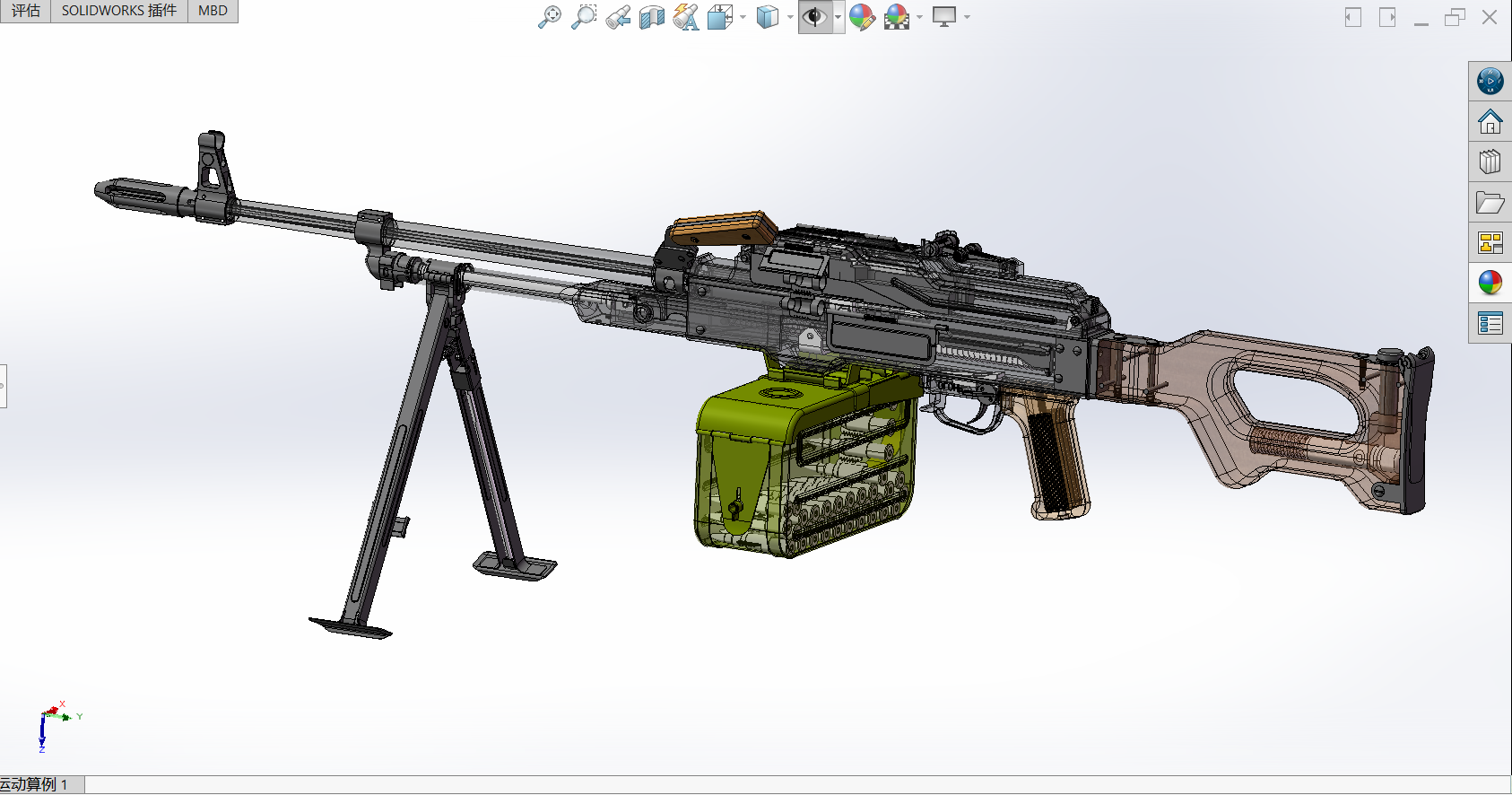Click the Display Style cube icon
1512x795 pixels.
click(x=767, y=17)
